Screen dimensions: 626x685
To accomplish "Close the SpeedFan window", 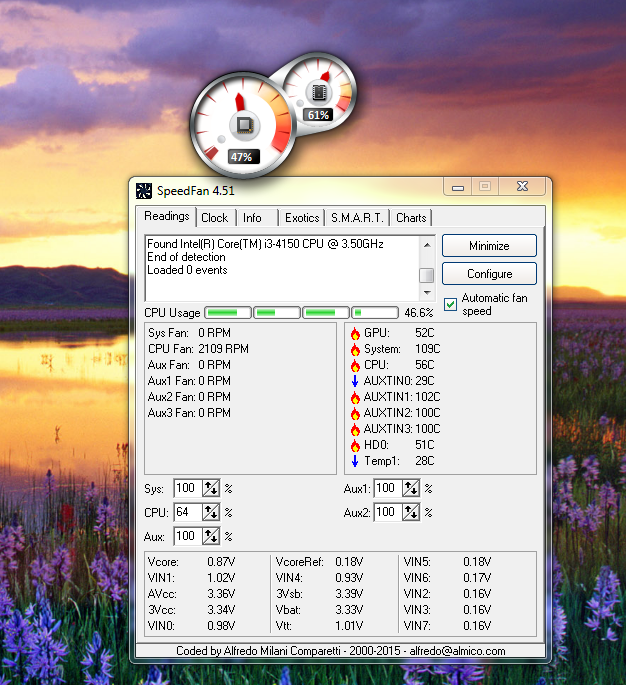I will [x=522, y=187].
